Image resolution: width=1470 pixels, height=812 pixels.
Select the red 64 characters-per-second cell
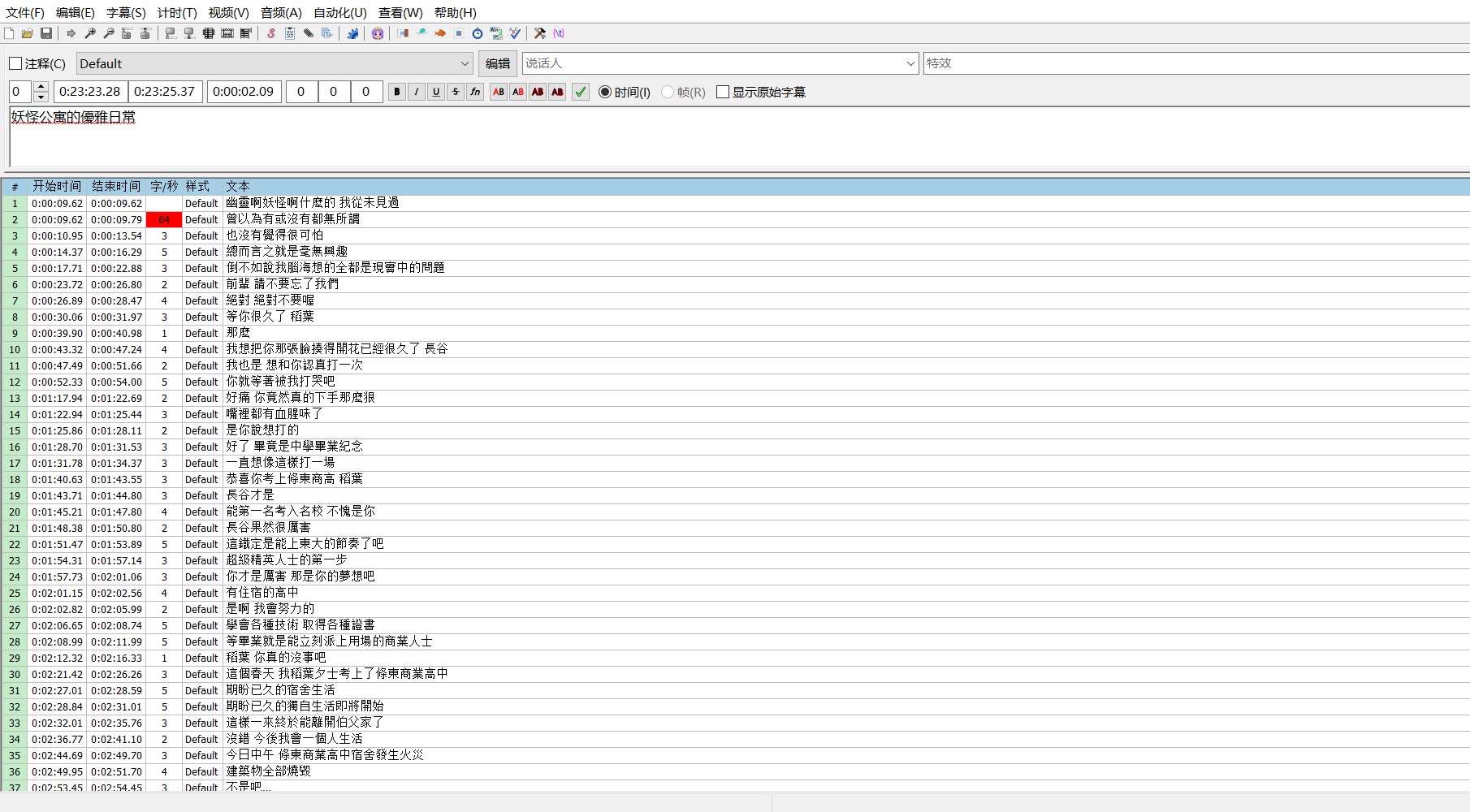(164, 219)
